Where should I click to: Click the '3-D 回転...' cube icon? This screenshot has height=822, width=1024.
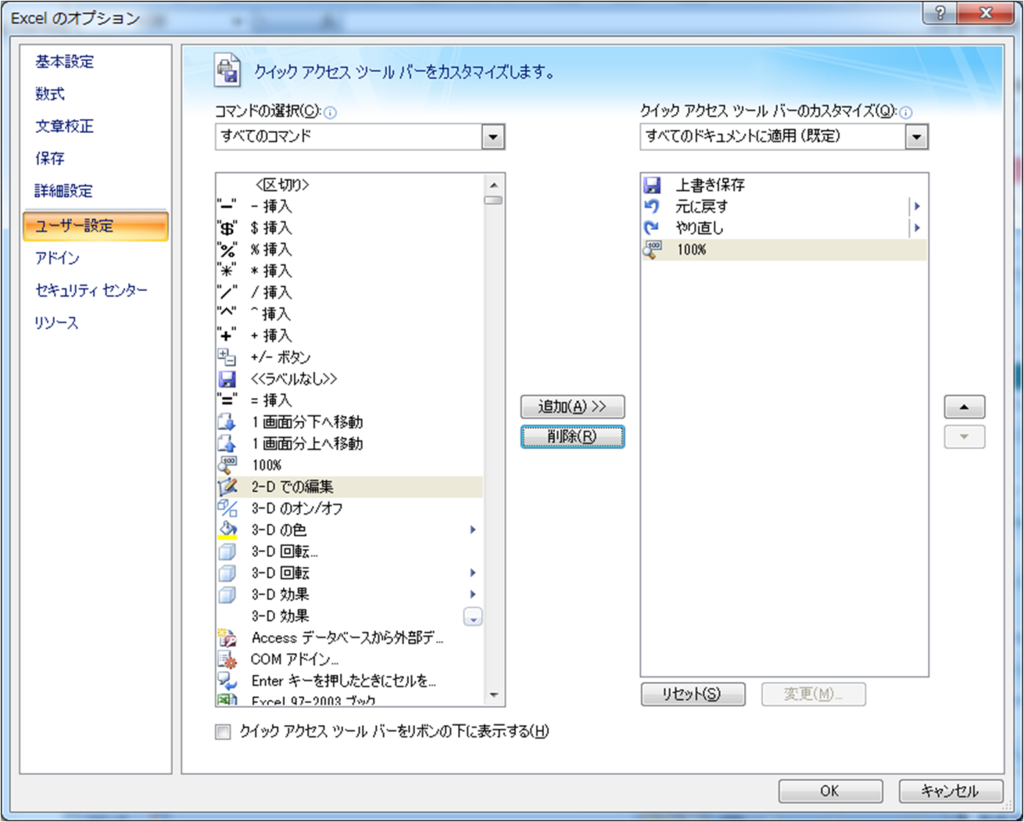[x=227, y=552]
